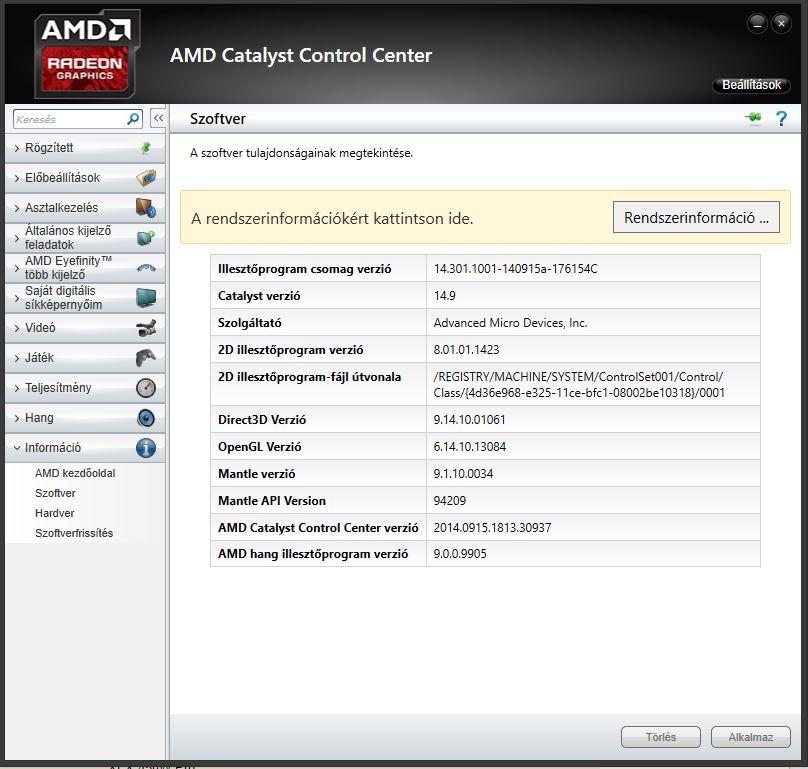
Task: Click the Illesztőprogram csomag verzió label
Action: (x=305, y=269)
